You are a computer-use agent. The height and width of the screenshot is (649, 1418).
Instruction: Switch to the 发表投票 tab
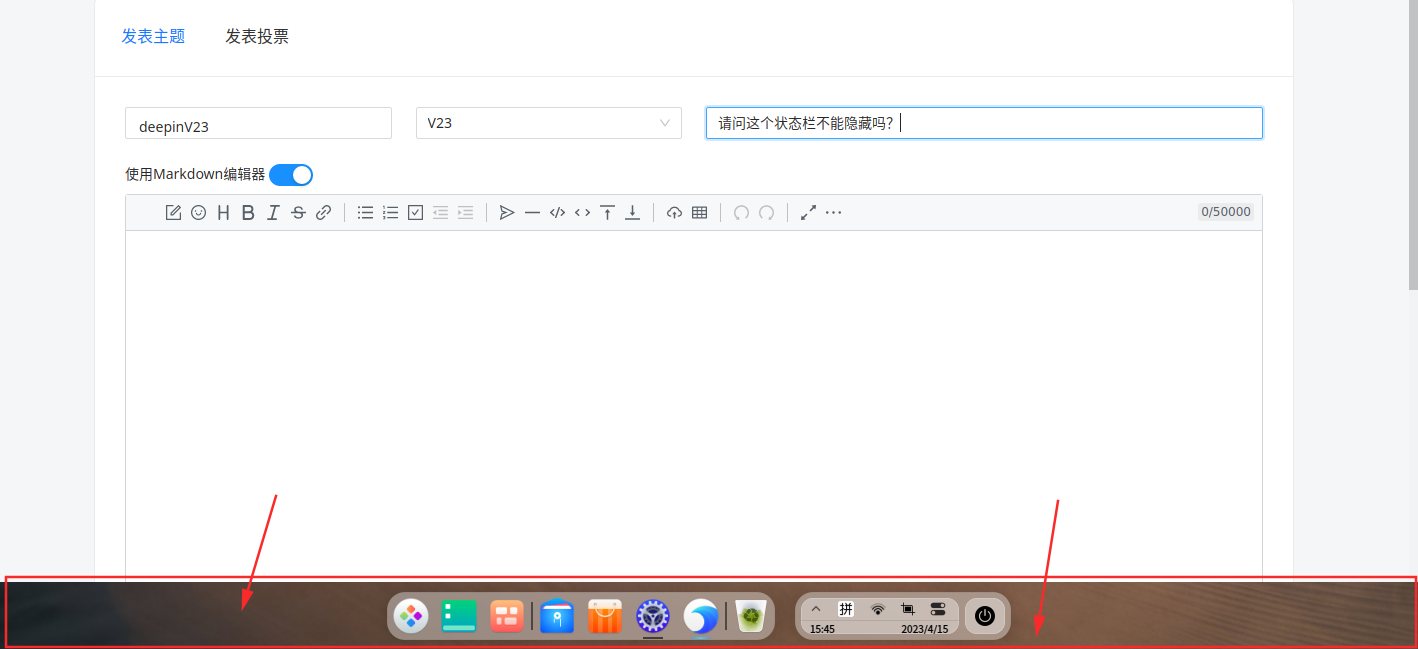tap(257, 37)
